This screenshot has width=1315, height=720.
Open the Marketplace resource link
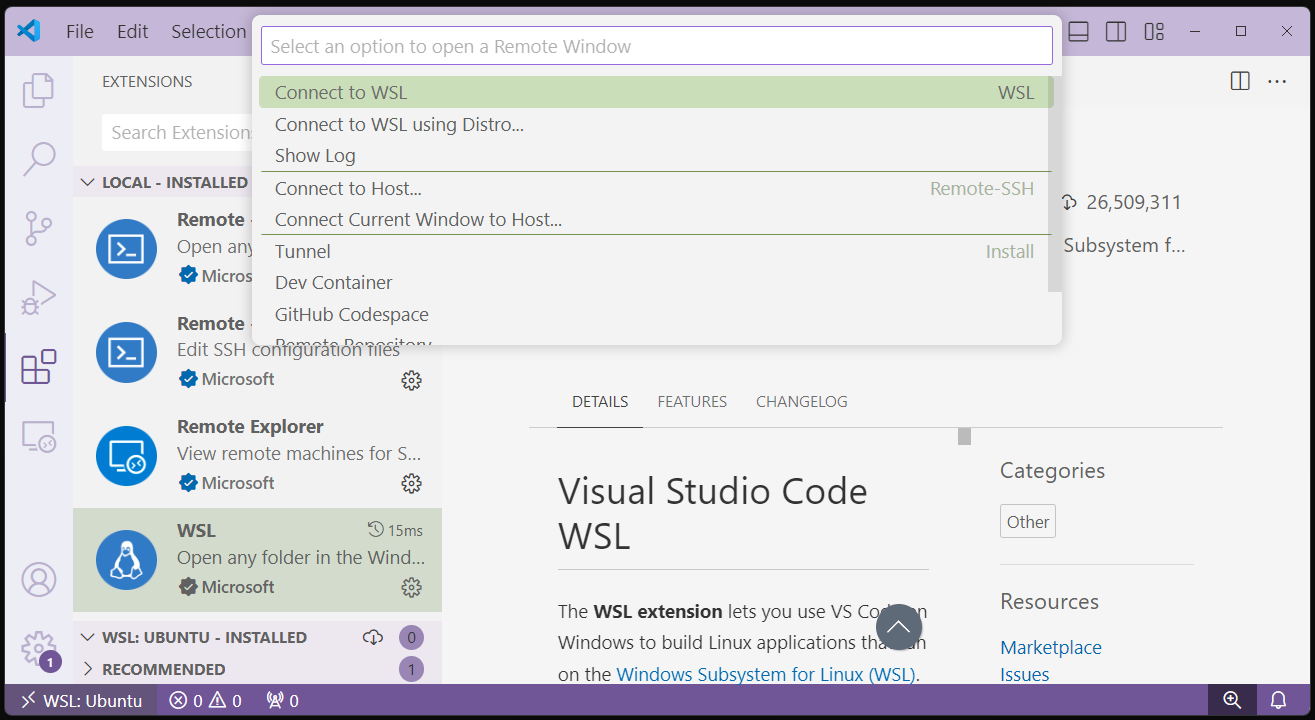(1051, 647)
